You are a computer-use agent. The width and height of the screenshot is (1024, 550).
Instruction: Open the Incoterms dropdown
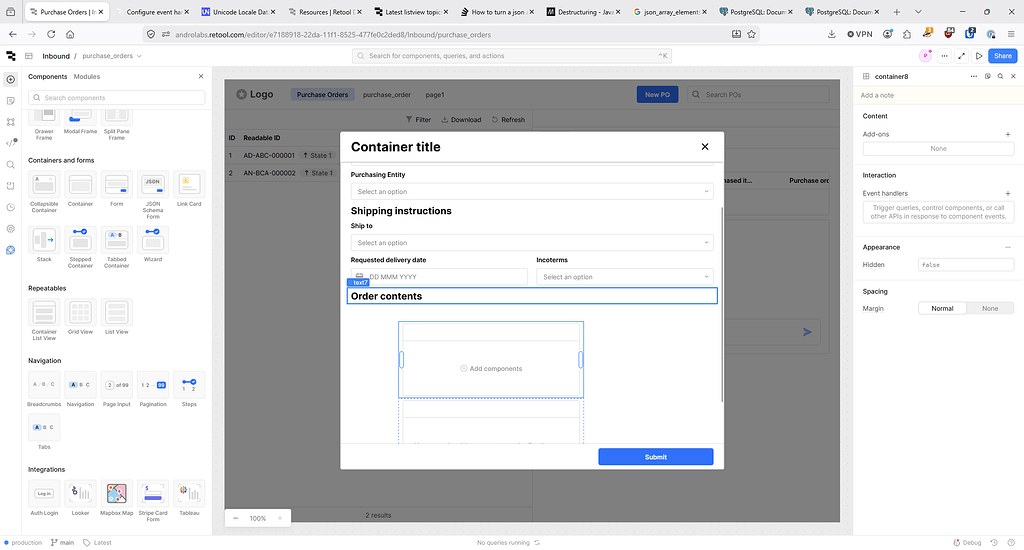tap(624, 277)
